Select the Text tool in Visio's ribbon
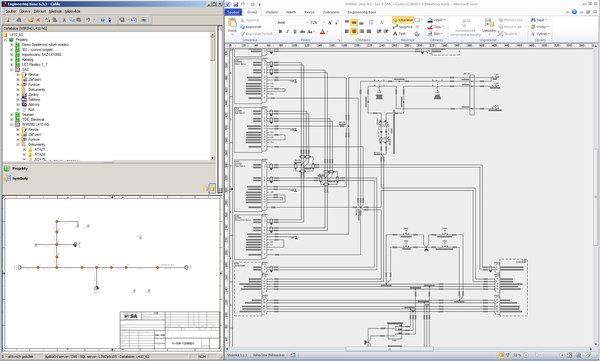Screen dimensions: 600x361 (x=399, y=34)
